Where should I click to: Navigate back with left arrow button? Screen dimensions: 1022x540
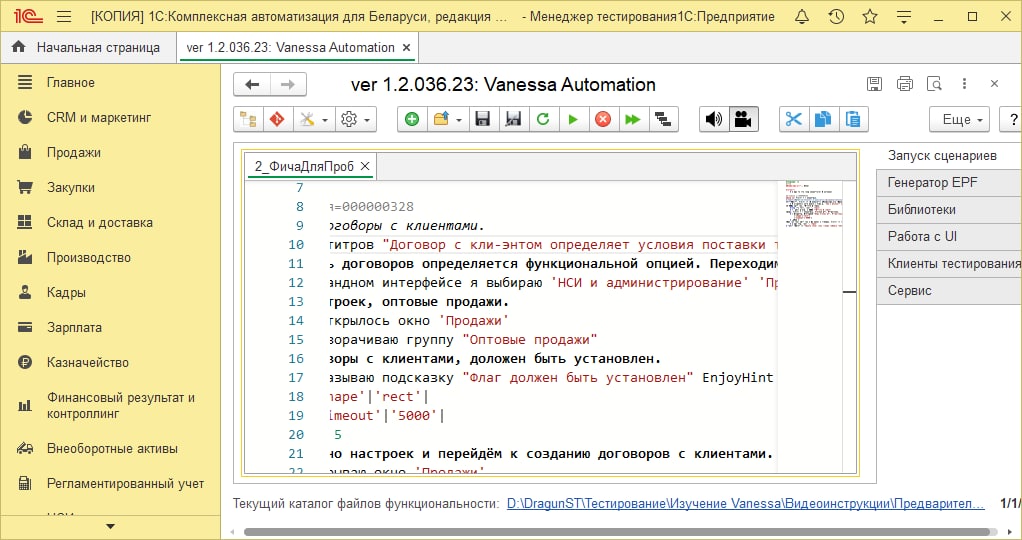tap(252, 84)
